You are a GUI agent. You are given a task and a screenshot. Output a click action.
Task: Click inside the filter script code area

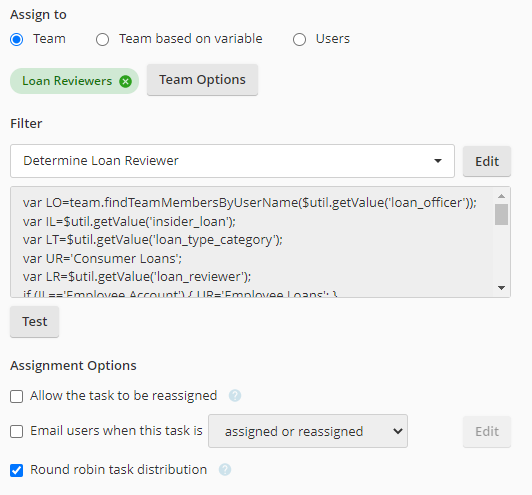(x=251, y=242)
